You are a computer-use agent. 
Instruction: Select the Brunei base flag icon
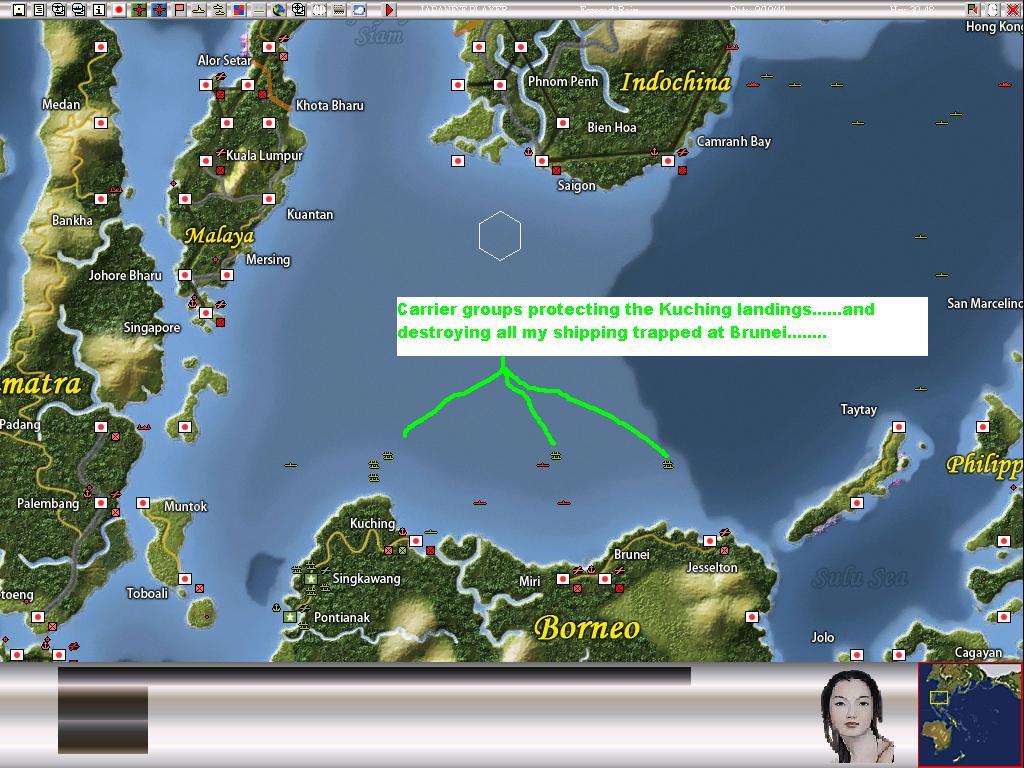pyautogui.click(x=605, y=579)
